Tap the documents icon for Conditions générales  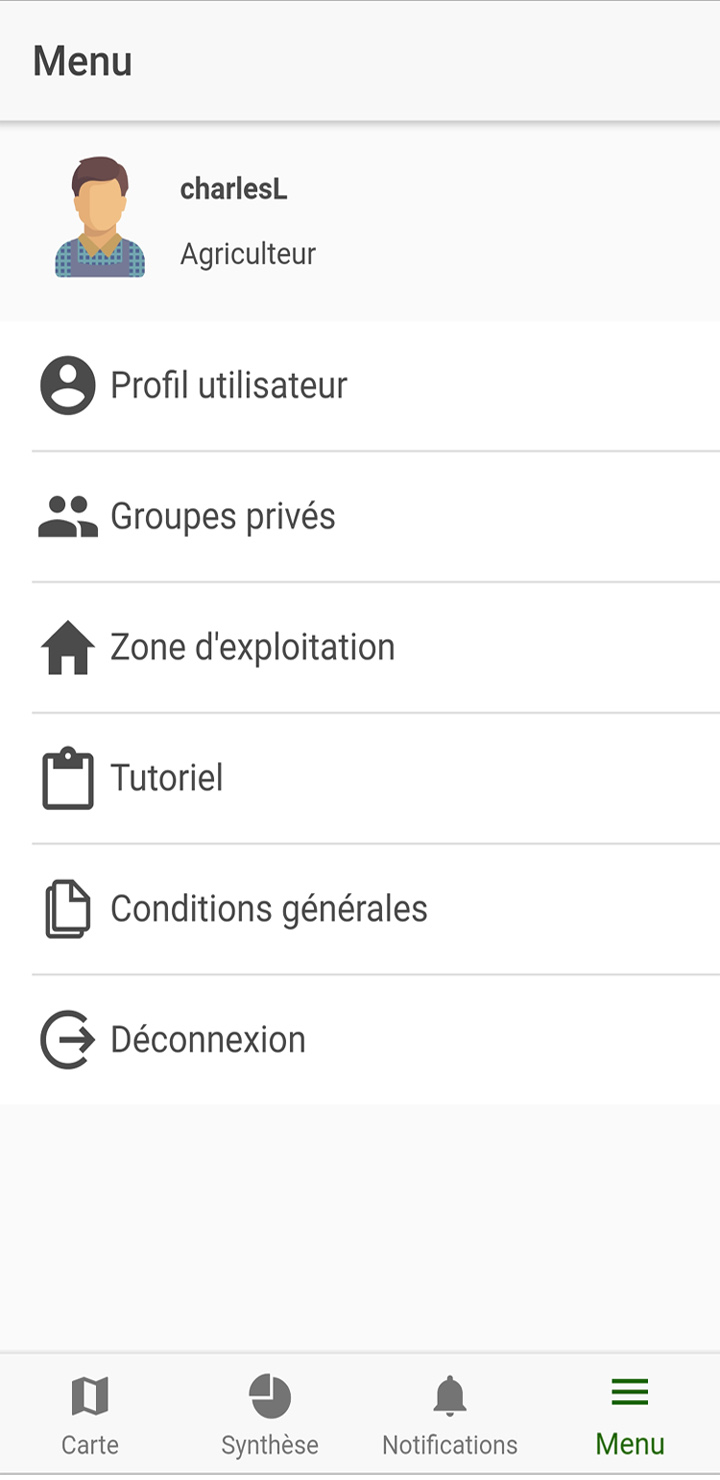pyautogui.click(x=68, y=909)
